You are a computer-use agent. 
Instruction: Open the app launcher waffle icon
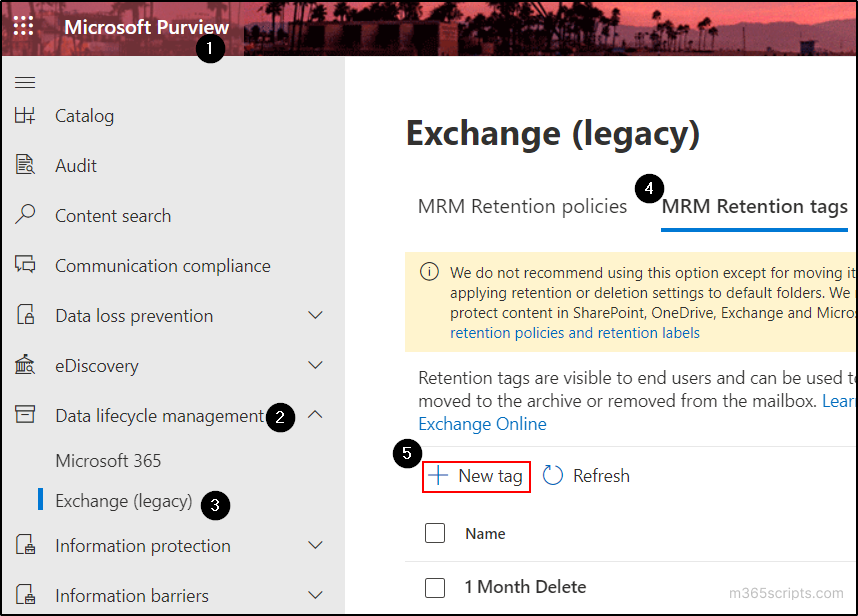[x=23, y=26]
